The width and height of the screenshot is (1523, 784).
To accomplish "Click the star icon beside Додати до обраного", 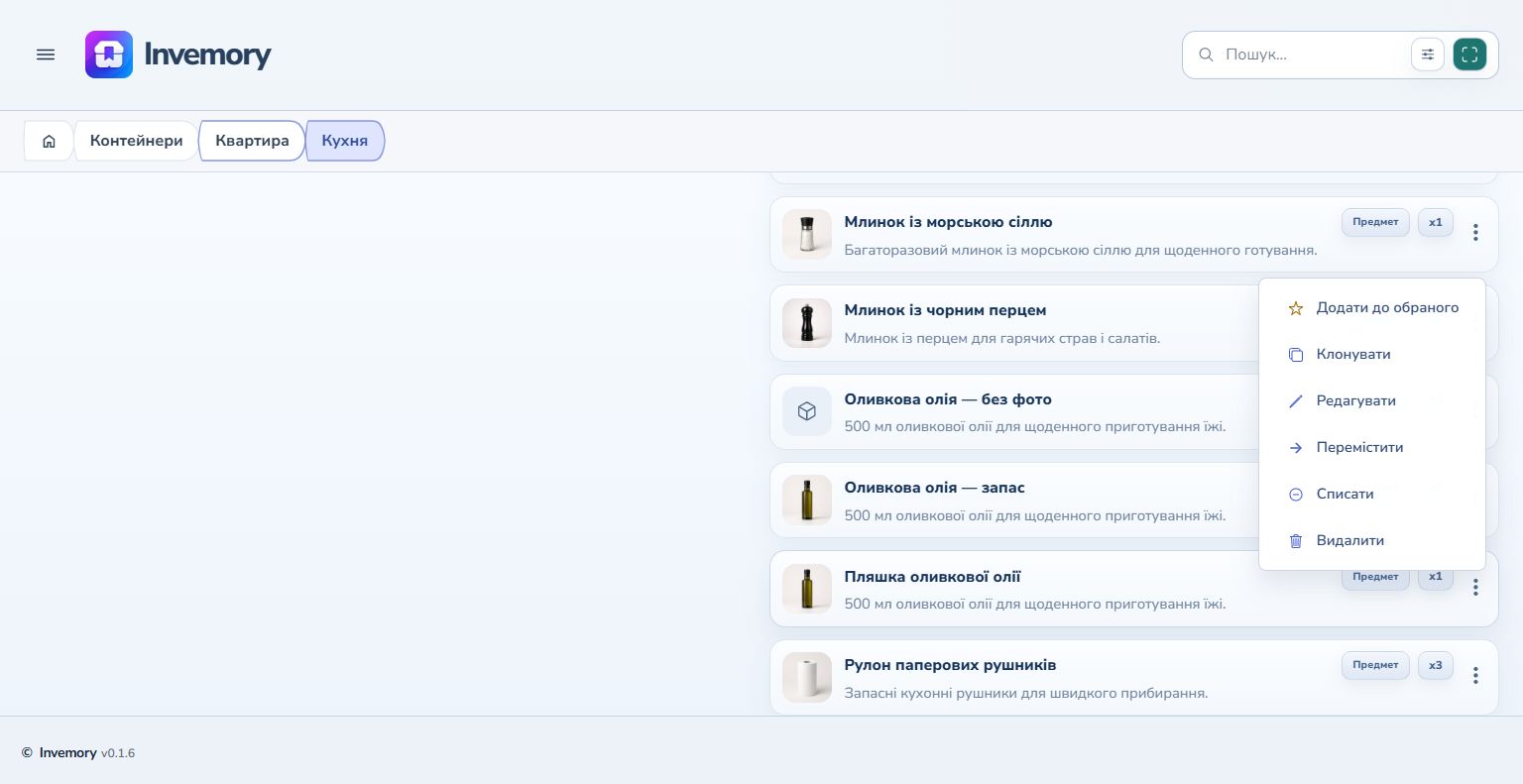I will tap(1295, 308).
